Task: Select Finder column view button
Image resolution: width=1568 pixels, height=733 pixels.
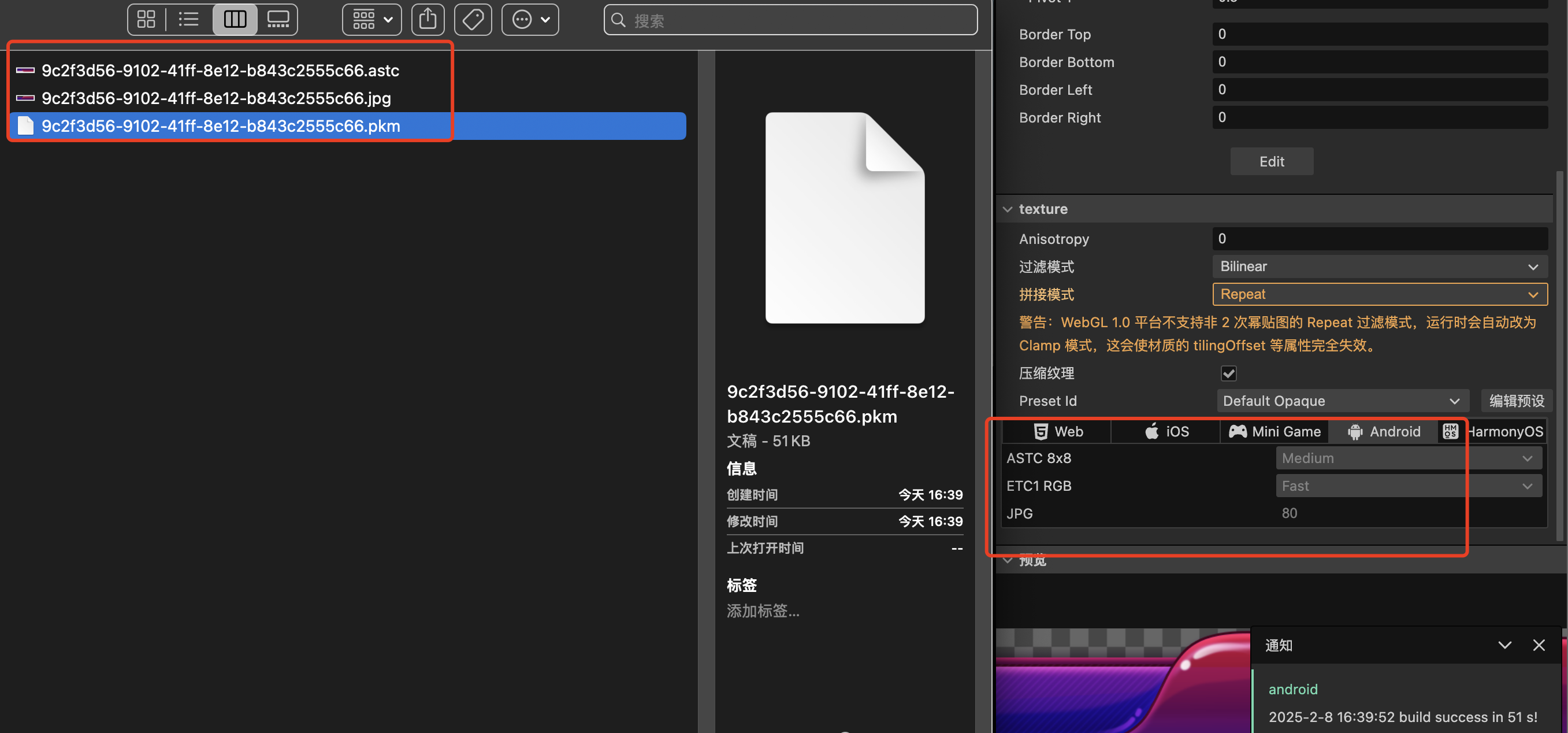Action: pyautogui.click(x=235, y=20)
